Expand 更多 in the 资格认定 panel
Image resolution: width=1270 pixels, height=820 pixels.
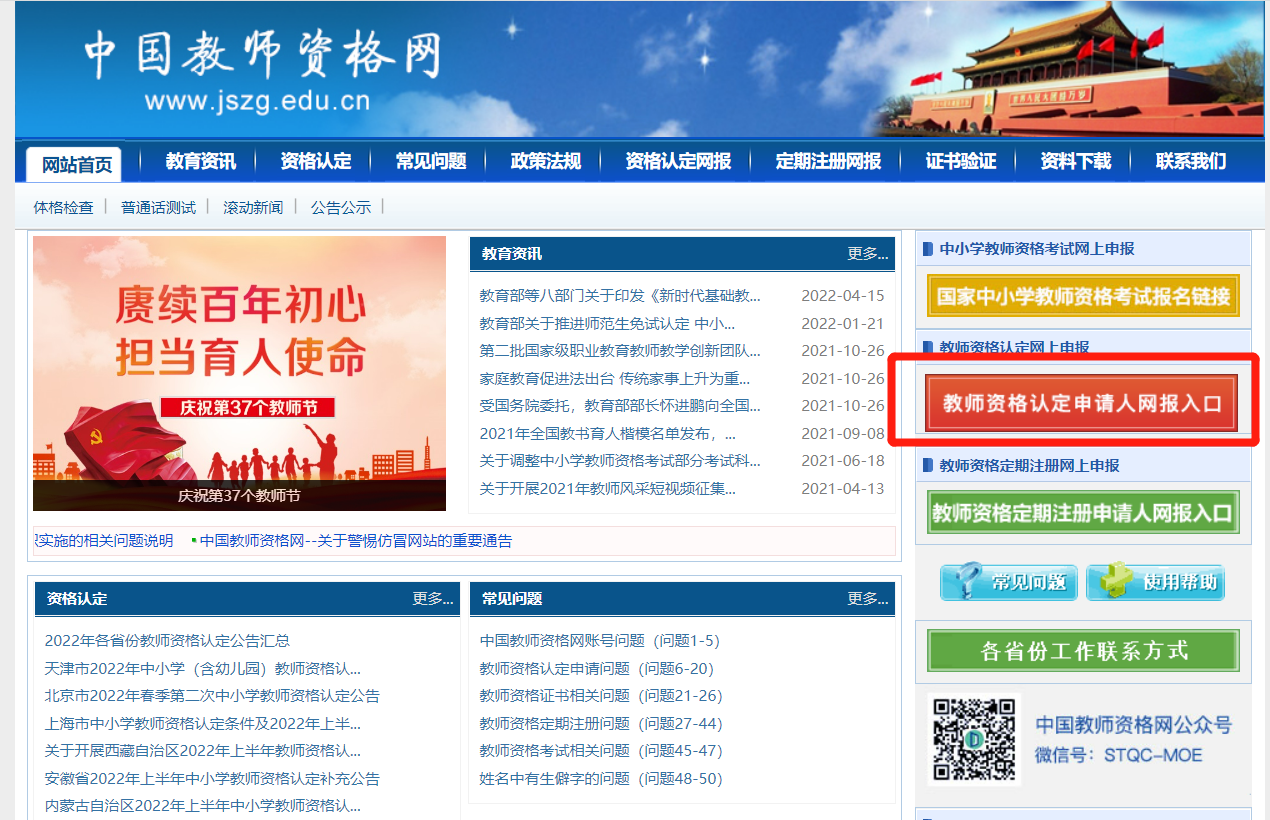[x=432, y=599]
